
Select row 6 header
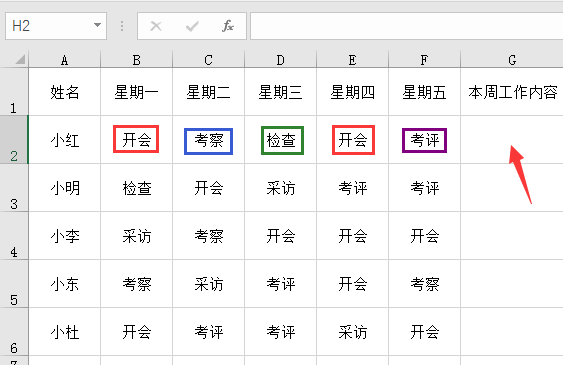14,332
